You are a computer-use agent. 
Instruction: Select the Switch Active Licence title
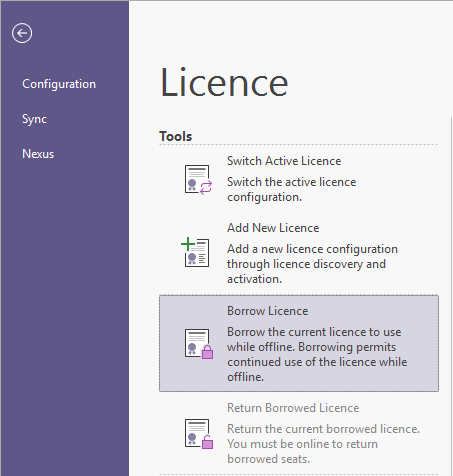click(x=284, y=161)
